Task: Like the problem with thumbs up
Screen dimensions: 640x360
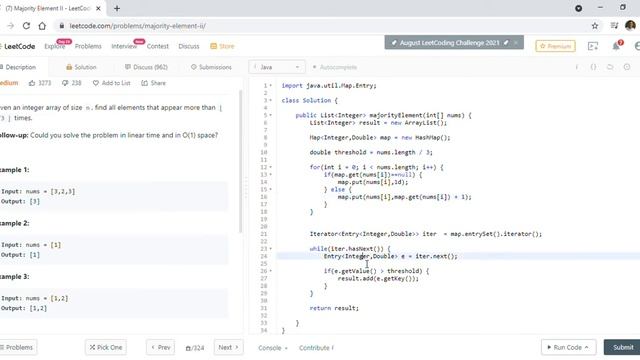Action: point(32,83)
